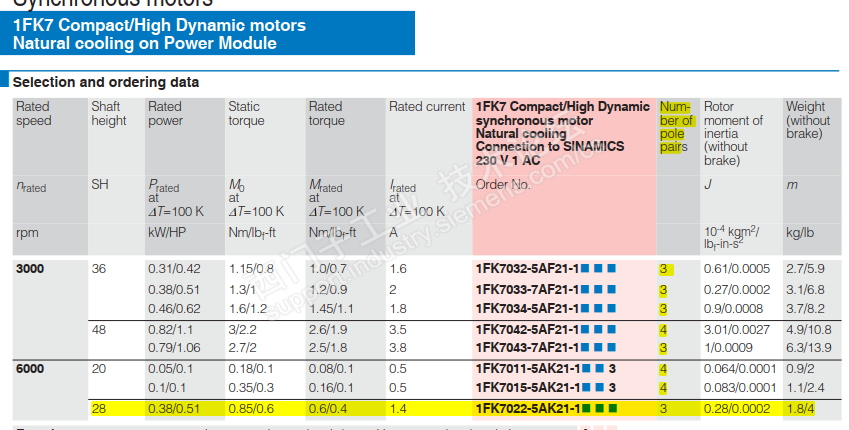Select the "Shaft height" column header
The image size is (849, 430).
(108, 113)
